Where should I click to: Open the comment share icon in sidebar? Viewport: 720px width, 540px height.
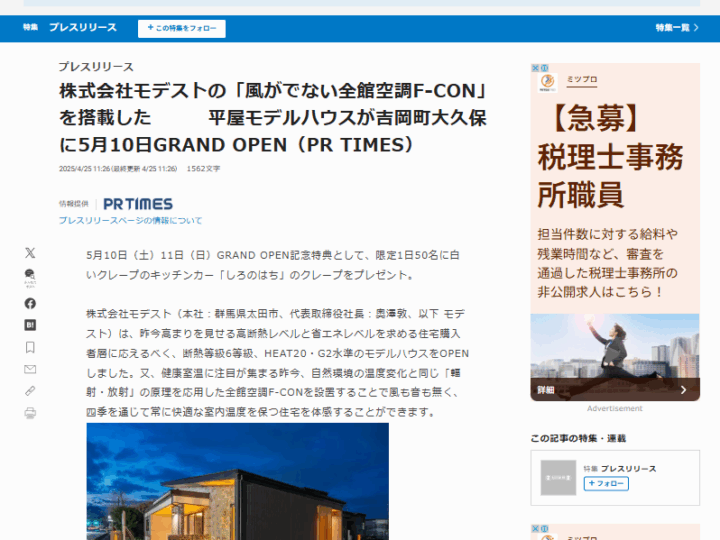pyautogui.click(x=30, y=278)
